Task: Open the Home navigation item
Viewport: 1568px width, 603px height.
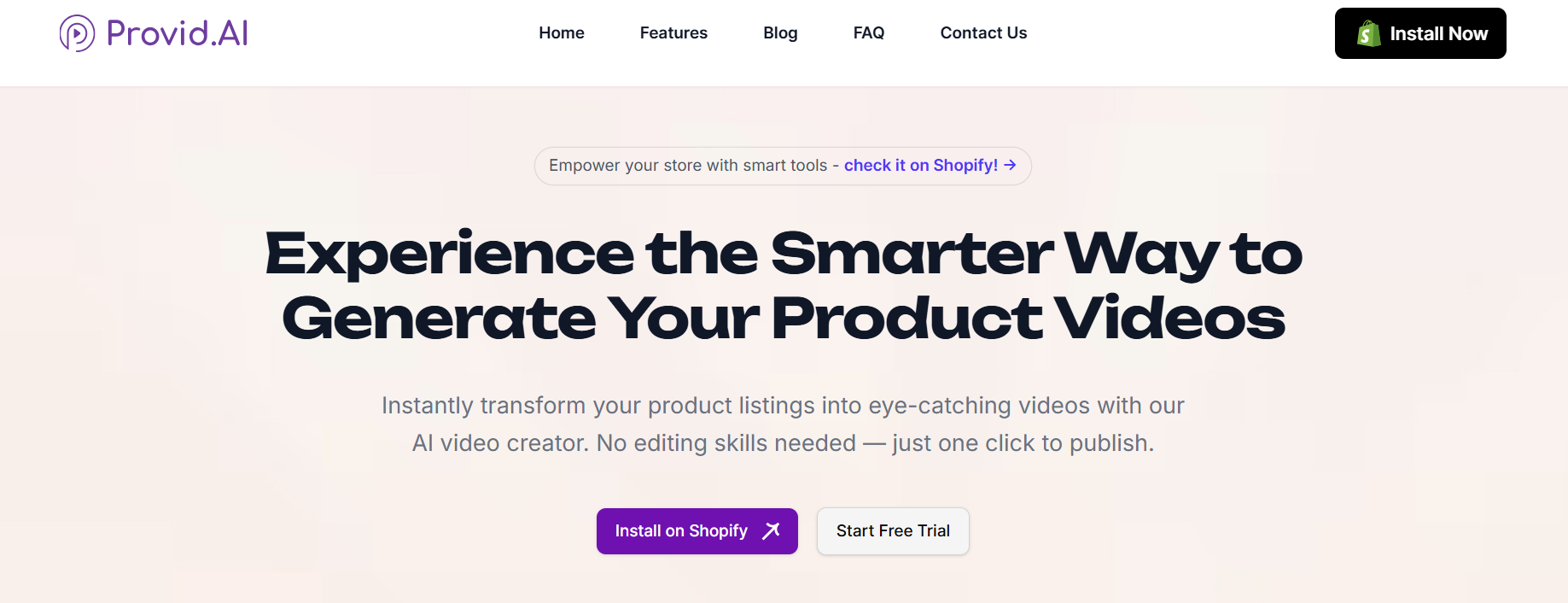Action: coord(561,32)
